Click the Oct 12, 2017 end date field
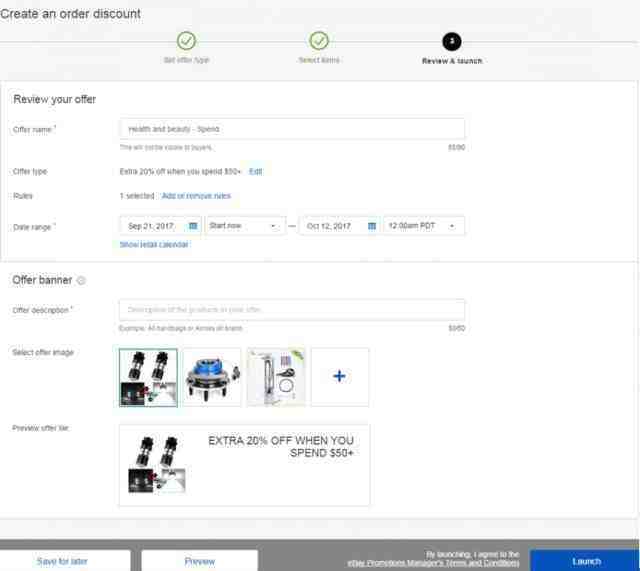The width and height of the screenshot is (640, 571). tap(340, 226)
